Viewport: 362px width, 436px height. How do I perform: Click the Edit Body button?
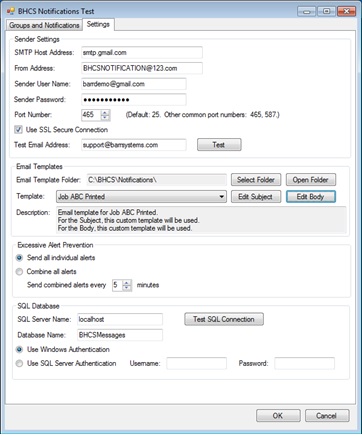(x=311, y=197)
